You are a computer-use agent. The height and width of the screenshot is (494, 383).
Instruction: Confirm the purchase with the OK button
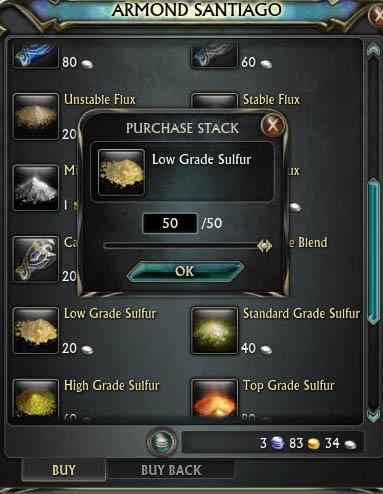[185, 271]
